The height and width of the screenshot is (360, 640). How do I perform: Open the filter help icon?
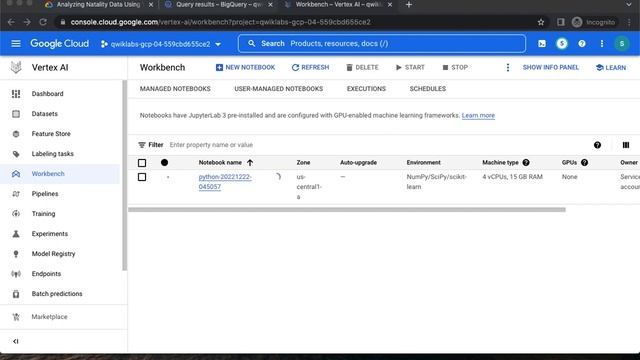[598, 145]
